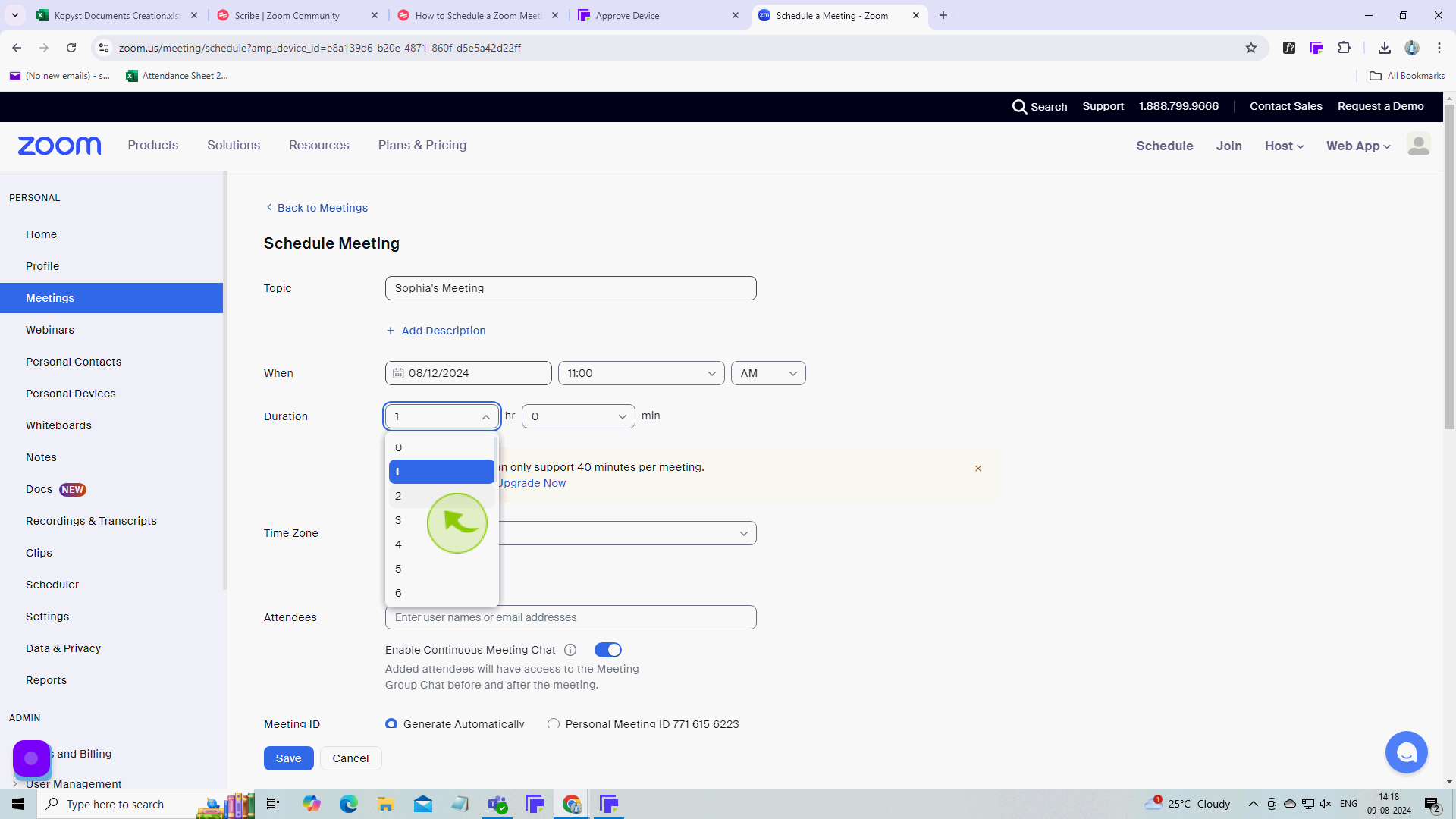
Task: Bookmark this page with star icon
Action: pos(1251,48)
